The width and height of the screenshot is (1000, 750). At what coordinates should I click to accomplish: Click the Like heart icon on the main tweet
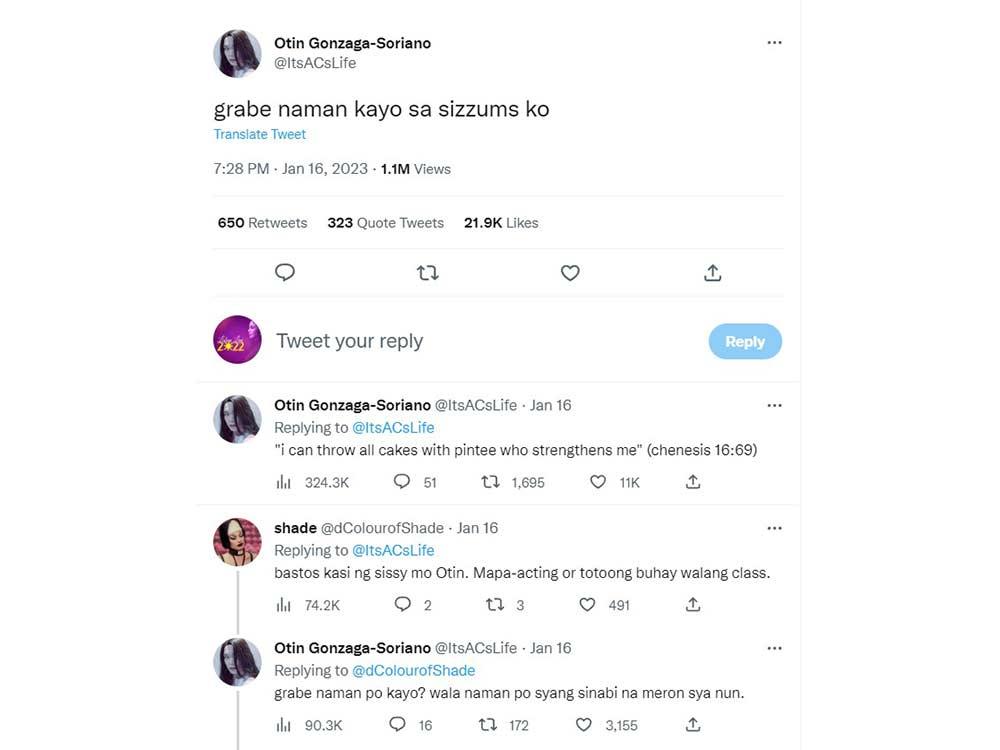[x=570, y=271]
